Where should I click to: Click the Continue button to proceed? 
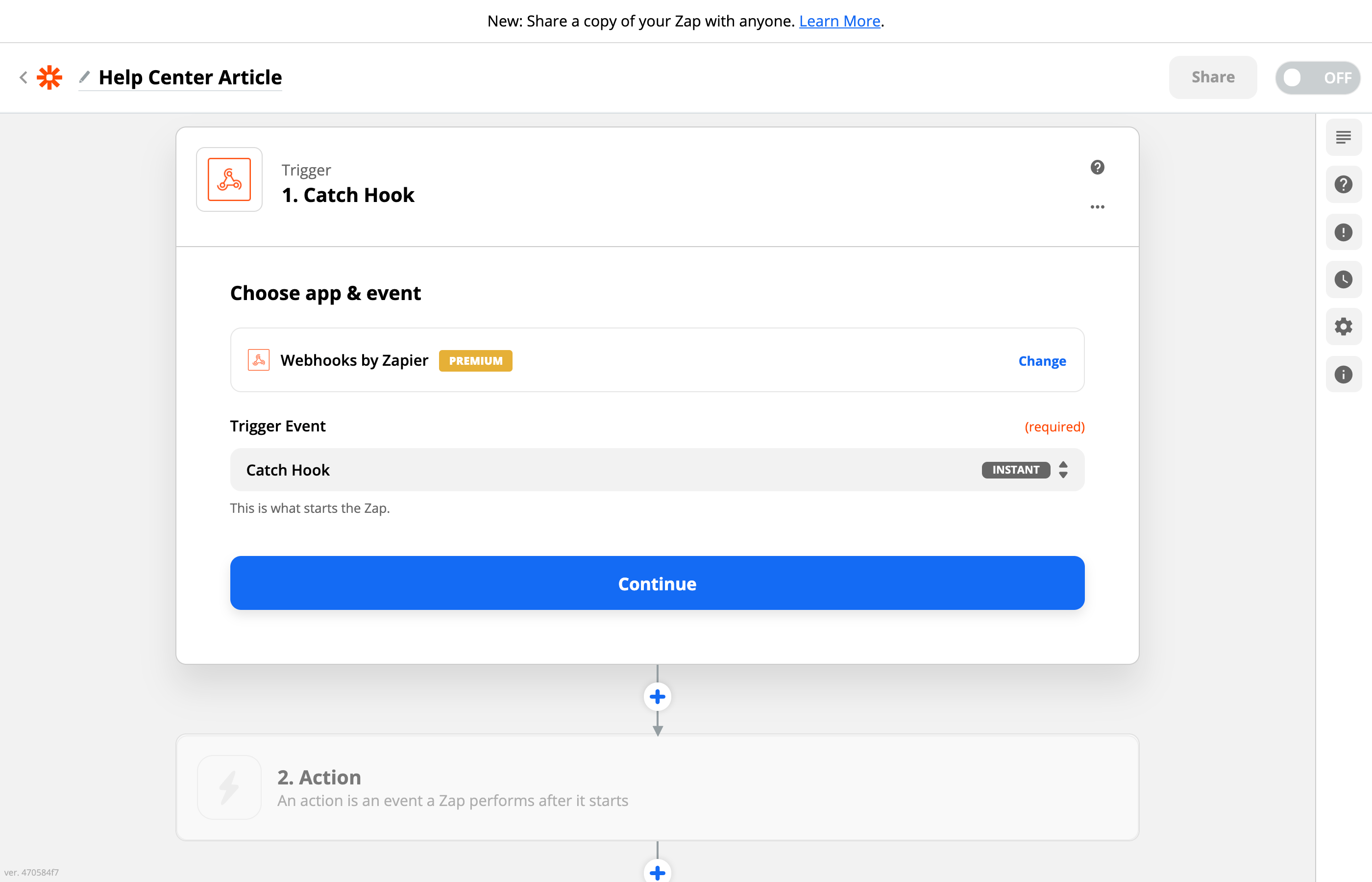(657, 583)
